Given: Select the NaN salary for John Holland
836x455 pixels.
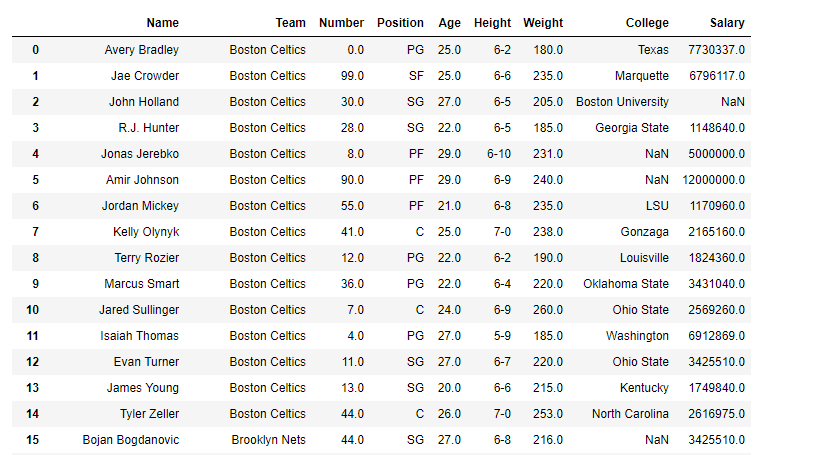Looking at the screenshot, I should 732,101.
